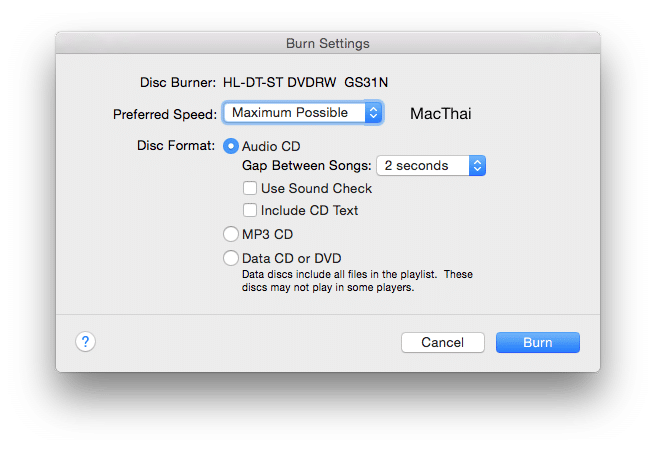
Task: Click blue arrows on the 2 seconds selector
Action: pyautogui.click(x=477, y=166)
